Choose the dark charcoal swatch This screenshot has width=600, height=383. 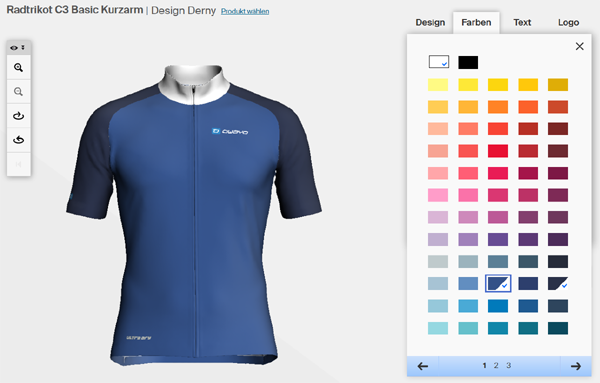pos(558,262)
